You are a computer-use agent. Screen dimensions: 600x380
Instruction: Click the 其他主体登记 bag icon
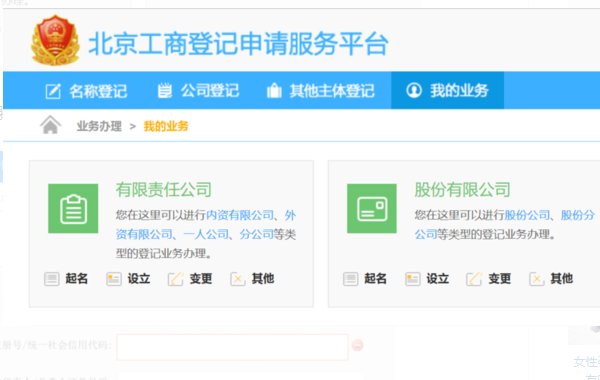[x=274, y=91]
